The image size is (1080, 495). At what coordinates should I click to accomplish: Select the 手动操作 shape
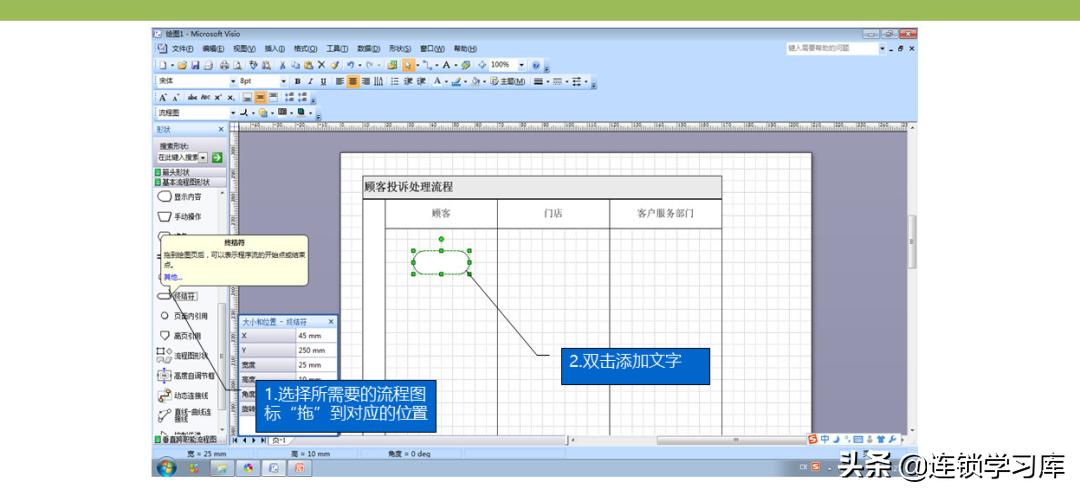179,217
